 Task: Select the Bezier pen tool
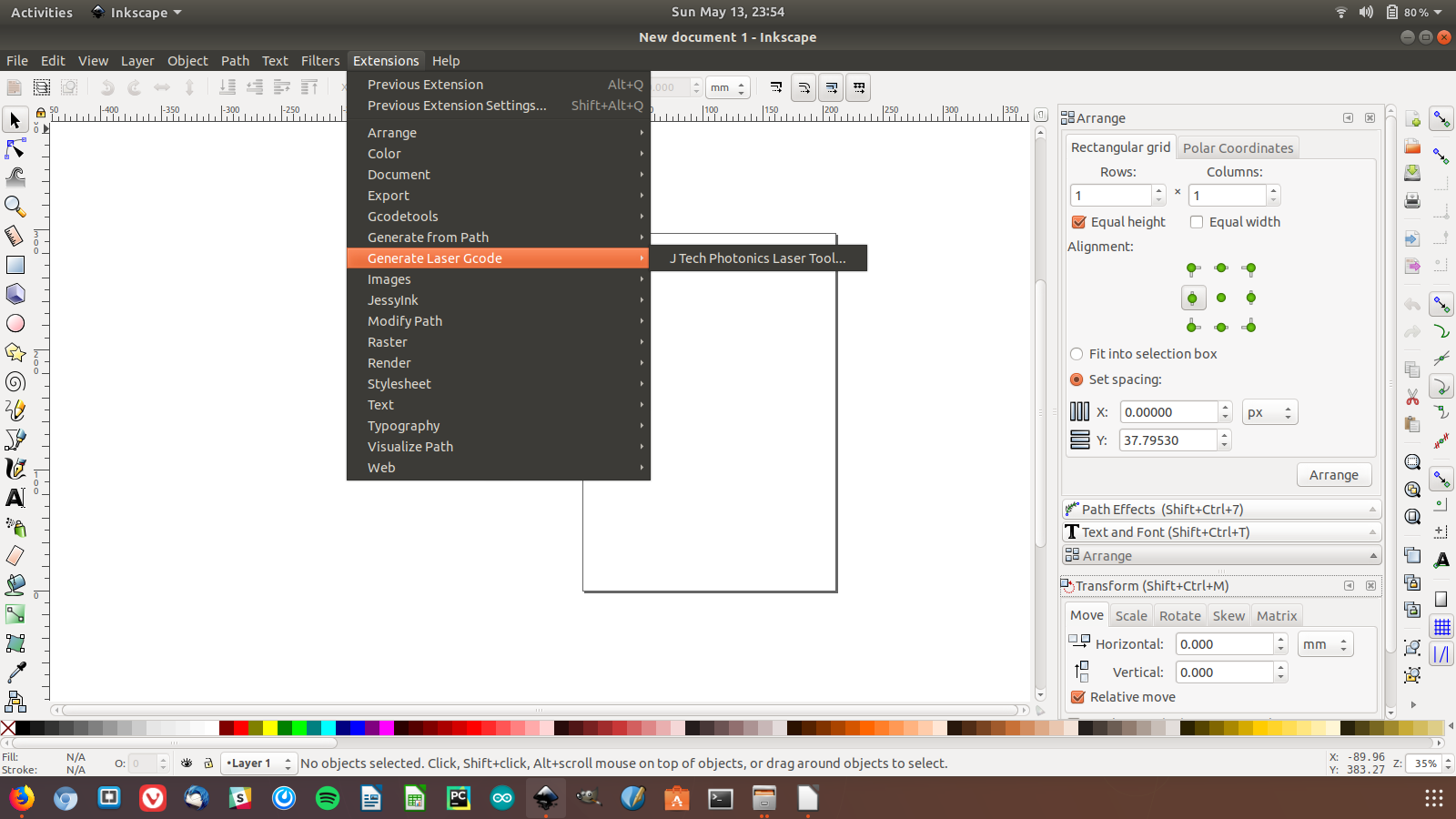[x=15, y=440]
